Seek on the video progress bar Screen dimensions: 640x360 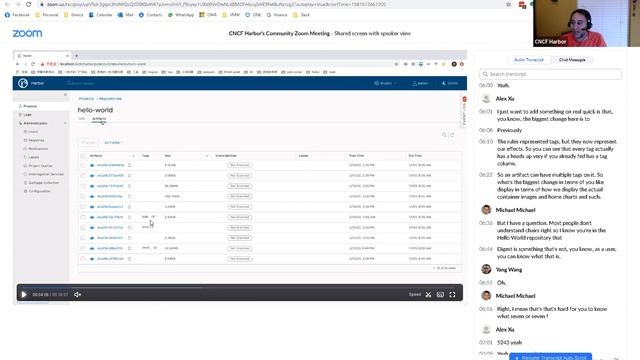click(240, 287)
